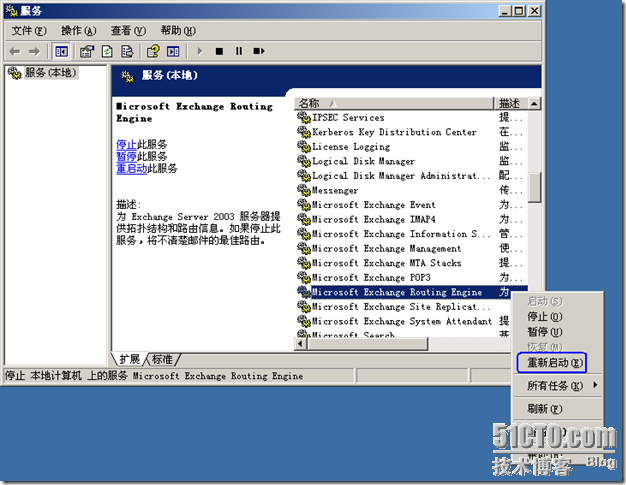Click gear icon of Exchange IMAP4
Viewport: 626px width, 485px height.
click(x=304, y=219)
